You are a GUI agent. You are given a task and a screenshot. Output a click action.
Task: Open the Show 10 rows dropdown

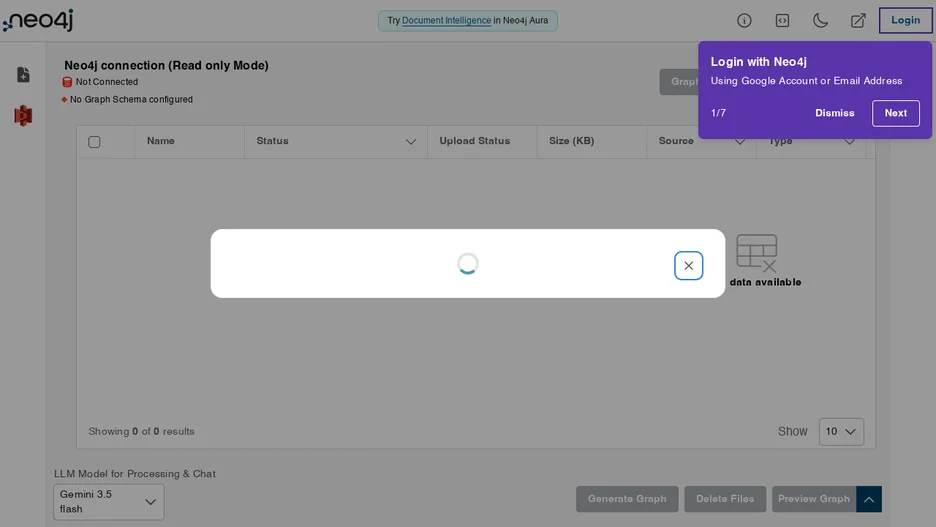tap(841, 432)
